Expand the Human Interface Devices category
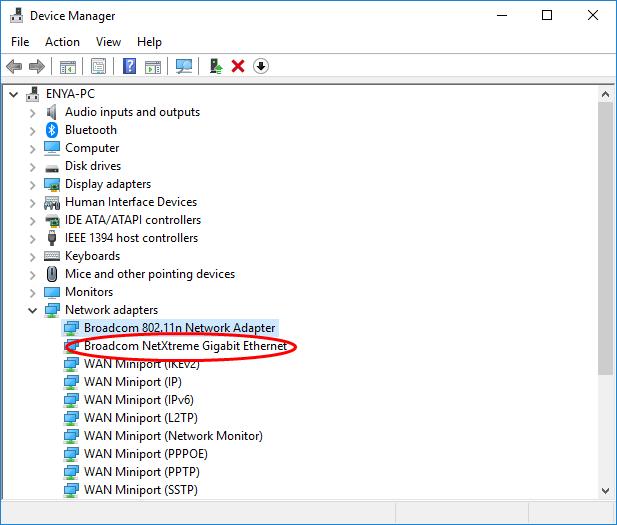The width and height of the screenshot is (617, 525). pos(33,203)
